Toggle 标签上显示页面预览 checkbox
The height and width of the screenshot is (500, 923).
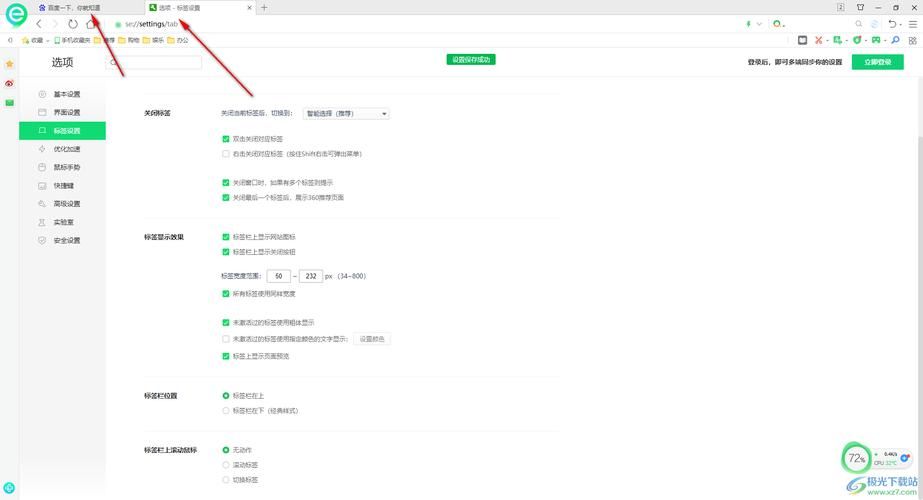click(225, 356)
